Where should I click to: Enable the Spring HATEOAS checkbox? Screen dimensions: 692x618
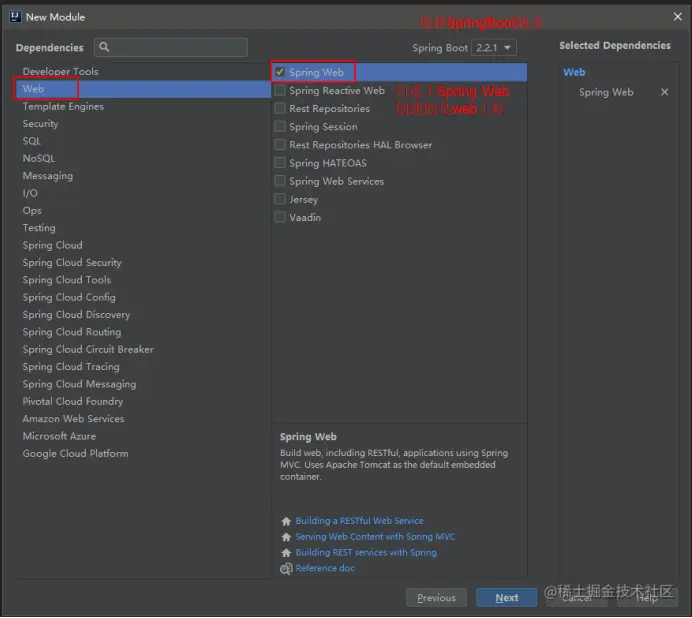coord(280,162)
